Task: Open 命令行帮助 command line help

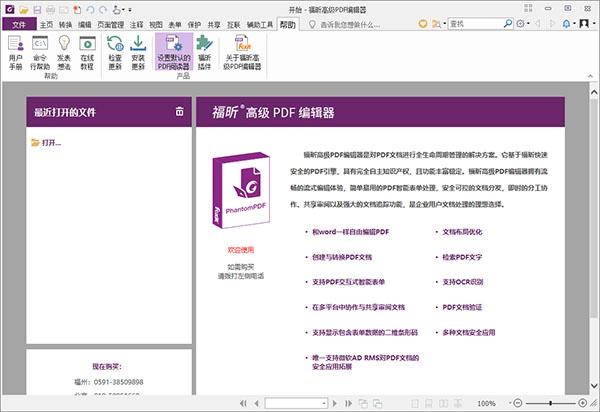Action: click(40, 53)
